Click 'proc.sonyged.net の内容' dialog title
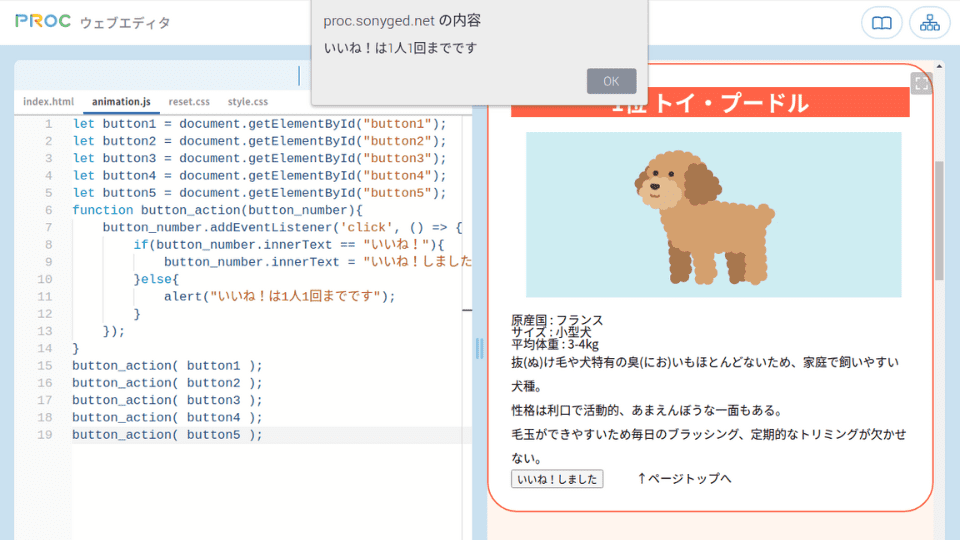The width and height of the screenshot is (960, 540). click(x=402, y=20)
